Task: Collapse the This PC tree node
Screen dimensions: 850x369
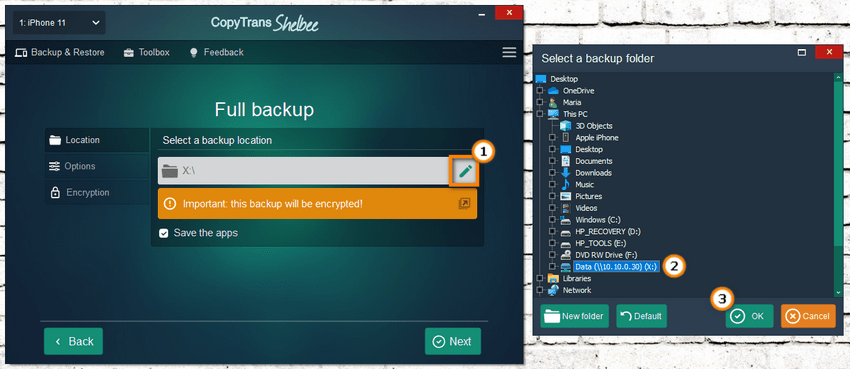Action: point(539,114)
